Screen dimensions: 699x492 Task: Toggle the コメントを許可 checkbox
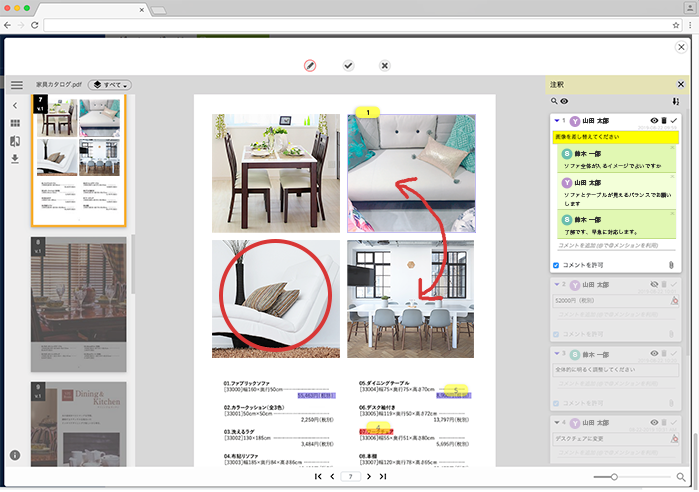[x=556, y=265]
